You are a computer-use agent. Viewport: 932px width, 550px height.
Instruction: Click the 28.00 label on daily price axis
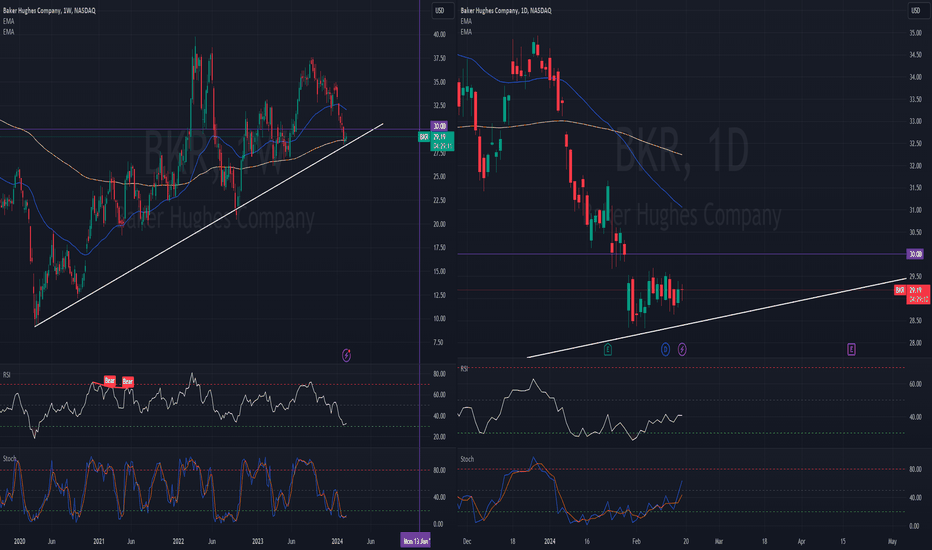915,342
